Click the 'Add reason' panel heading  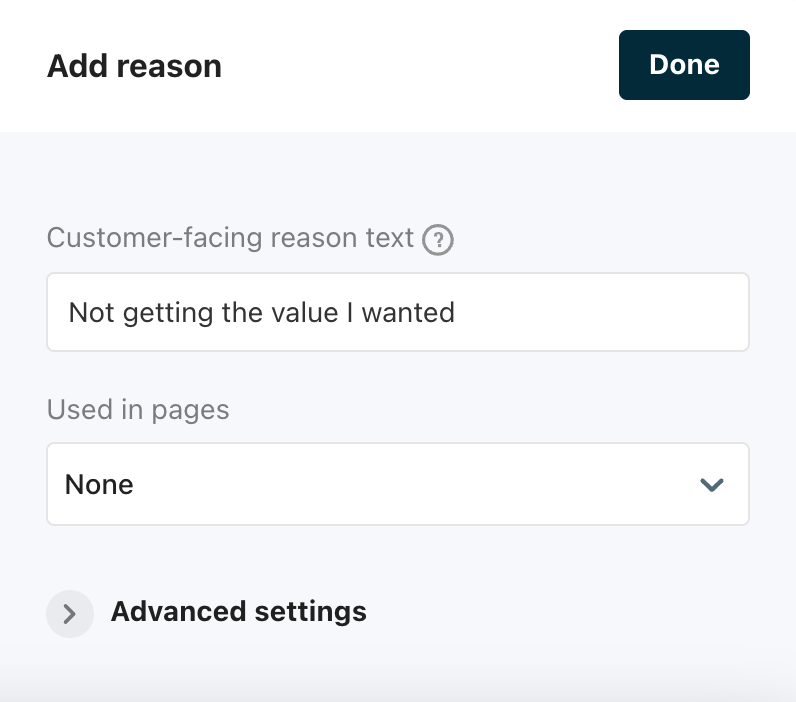[134, 67]
